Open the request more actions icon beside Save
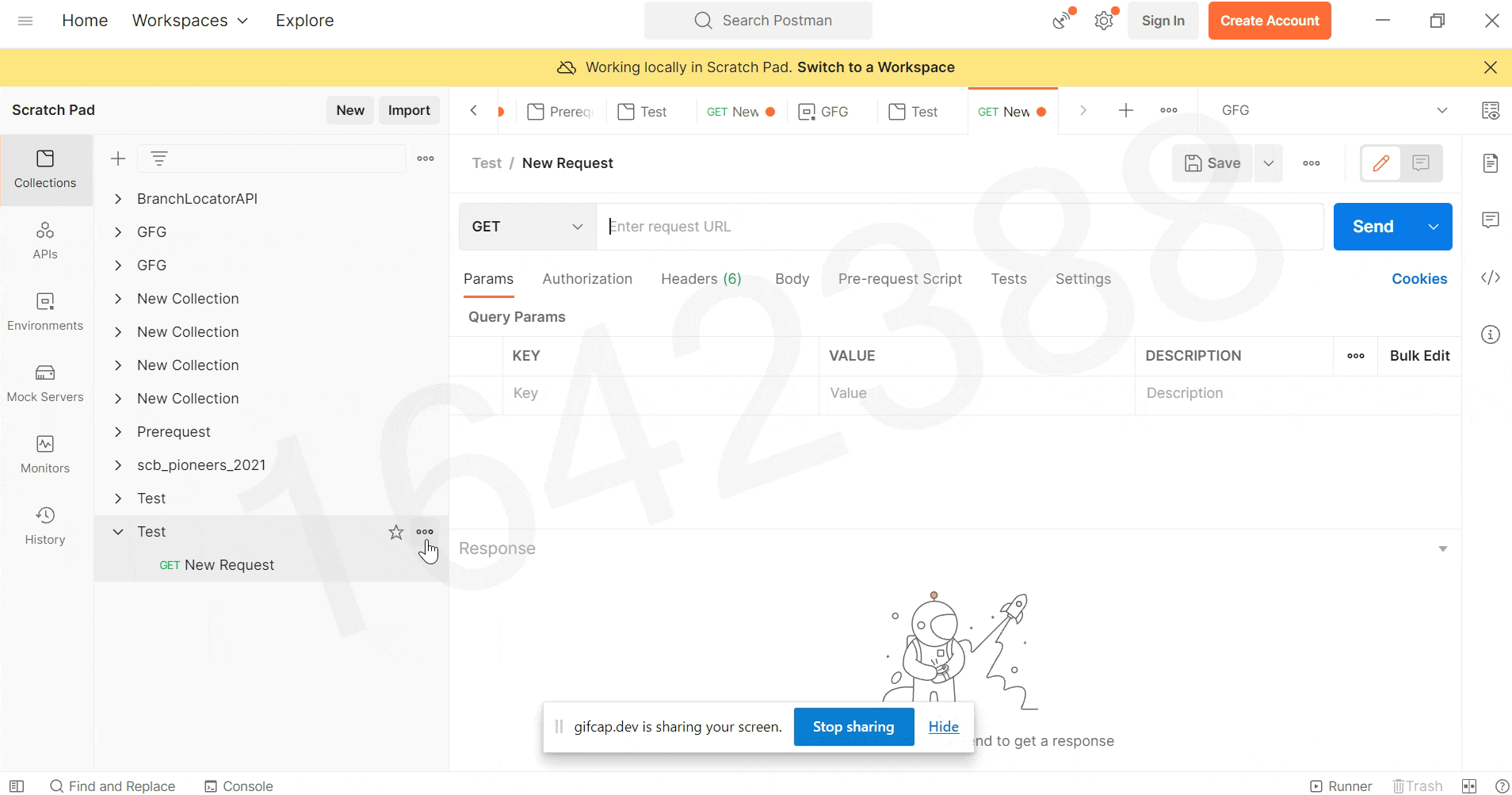This screenshot has width=1512, height=795. click(x=1312, y=163)
